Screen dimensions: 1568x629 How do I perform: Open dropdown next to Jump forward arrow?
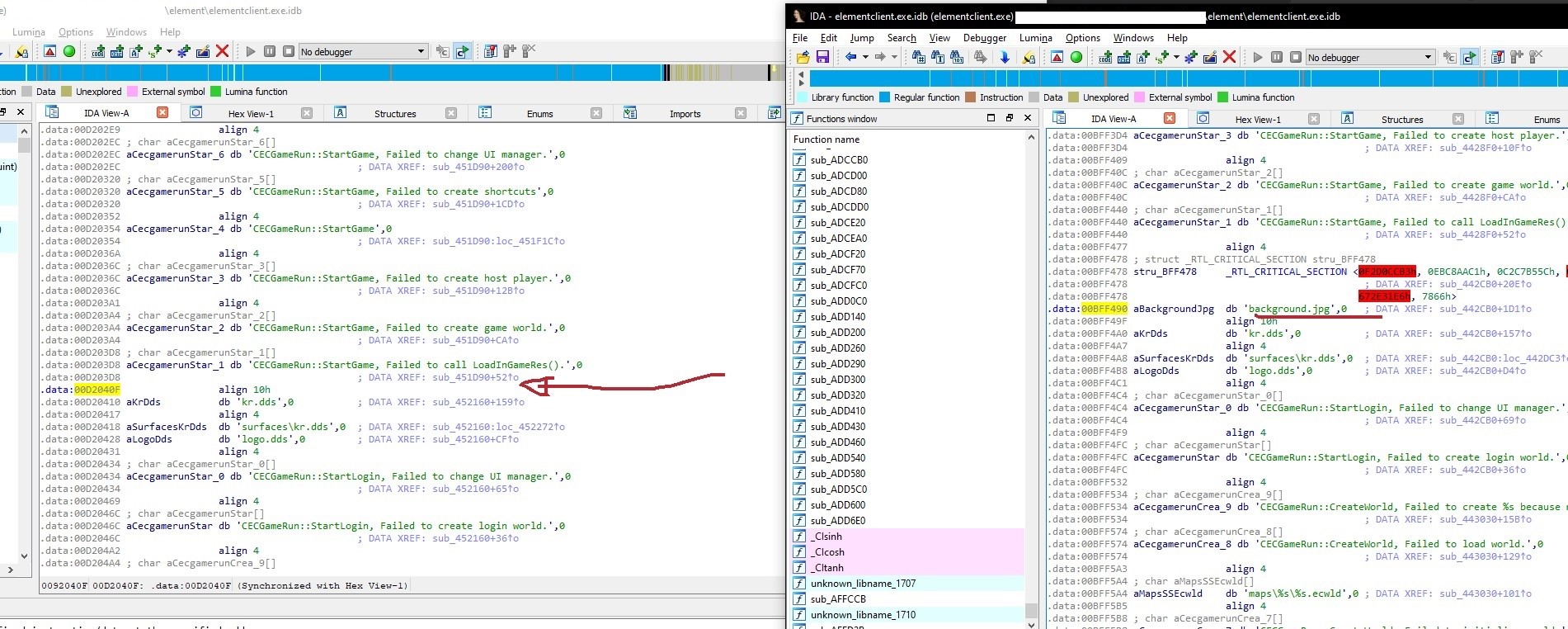coord(895,57)
